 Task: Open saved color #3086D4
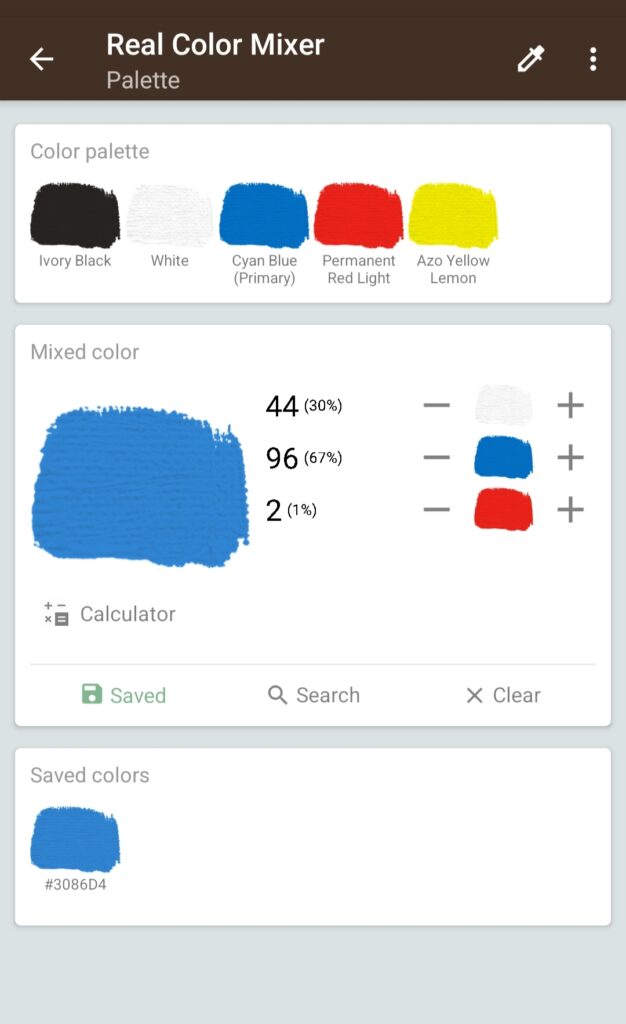pyautogui.click(x=75, y=840)
